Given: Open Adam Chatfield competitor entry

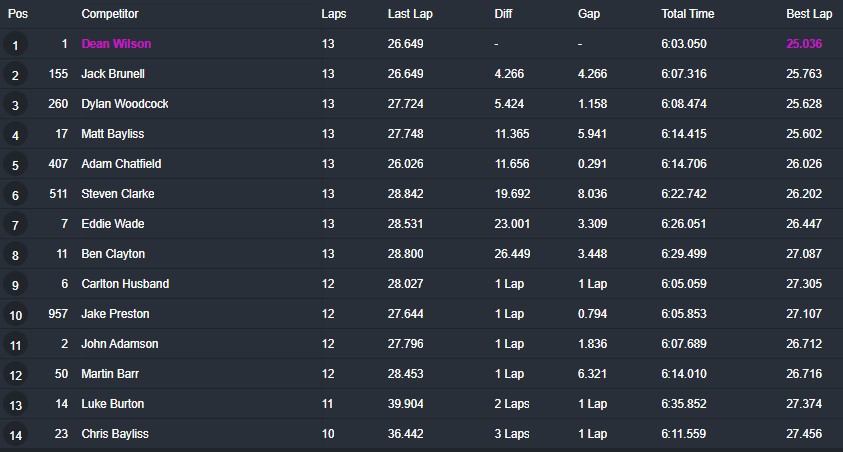Looking at the screenshot, I should pyautogui.click(x=121, y=164).
